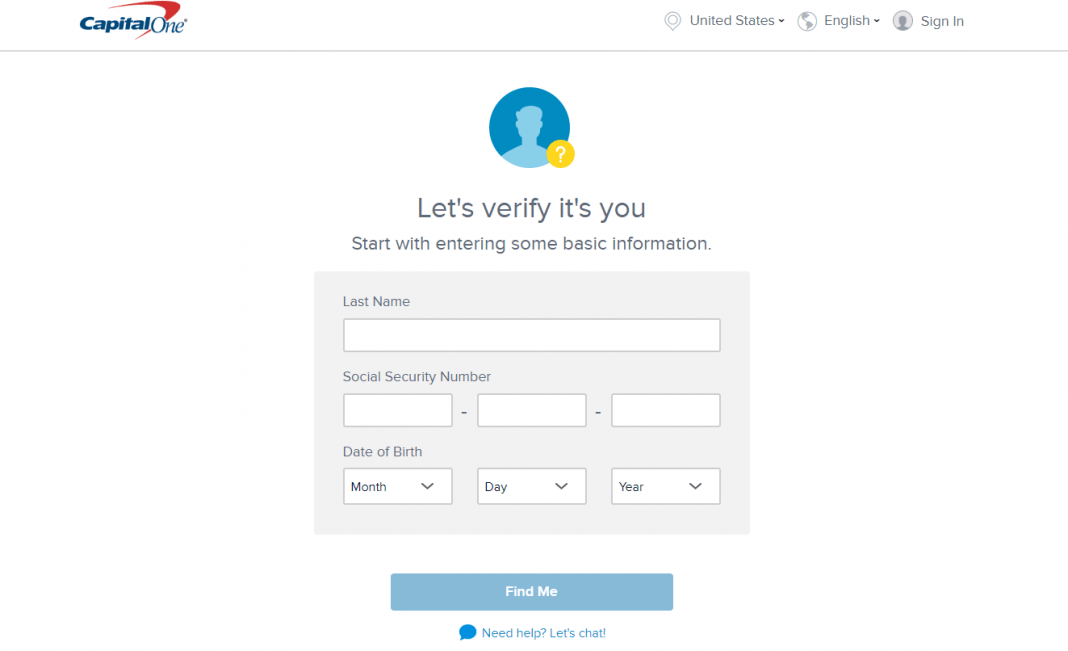Click the middle Social Security Number box
This screenshot has width=1068, height=651.
(x=531, y=410)
